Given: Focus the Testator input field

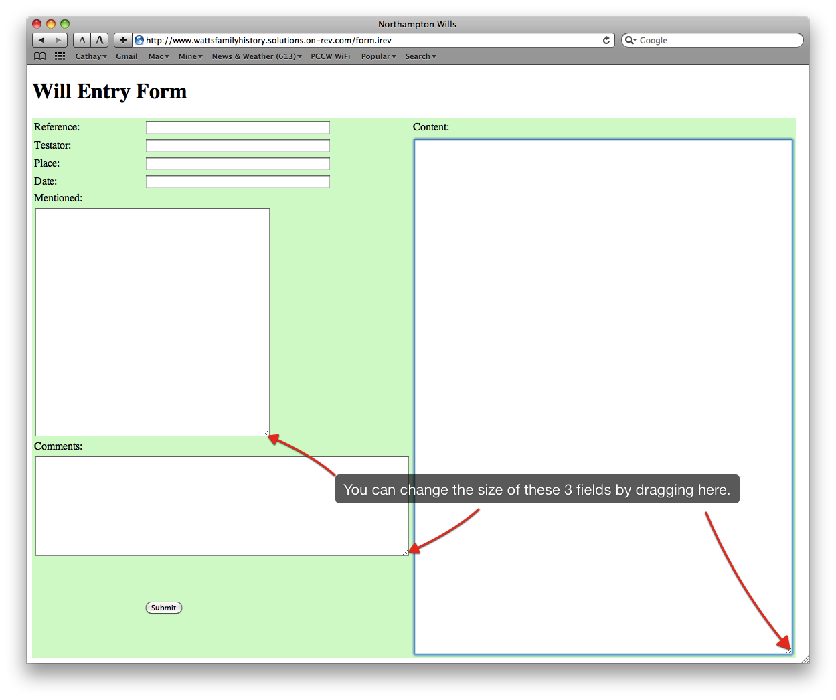Looking at the screenshot, I should 238,146.
